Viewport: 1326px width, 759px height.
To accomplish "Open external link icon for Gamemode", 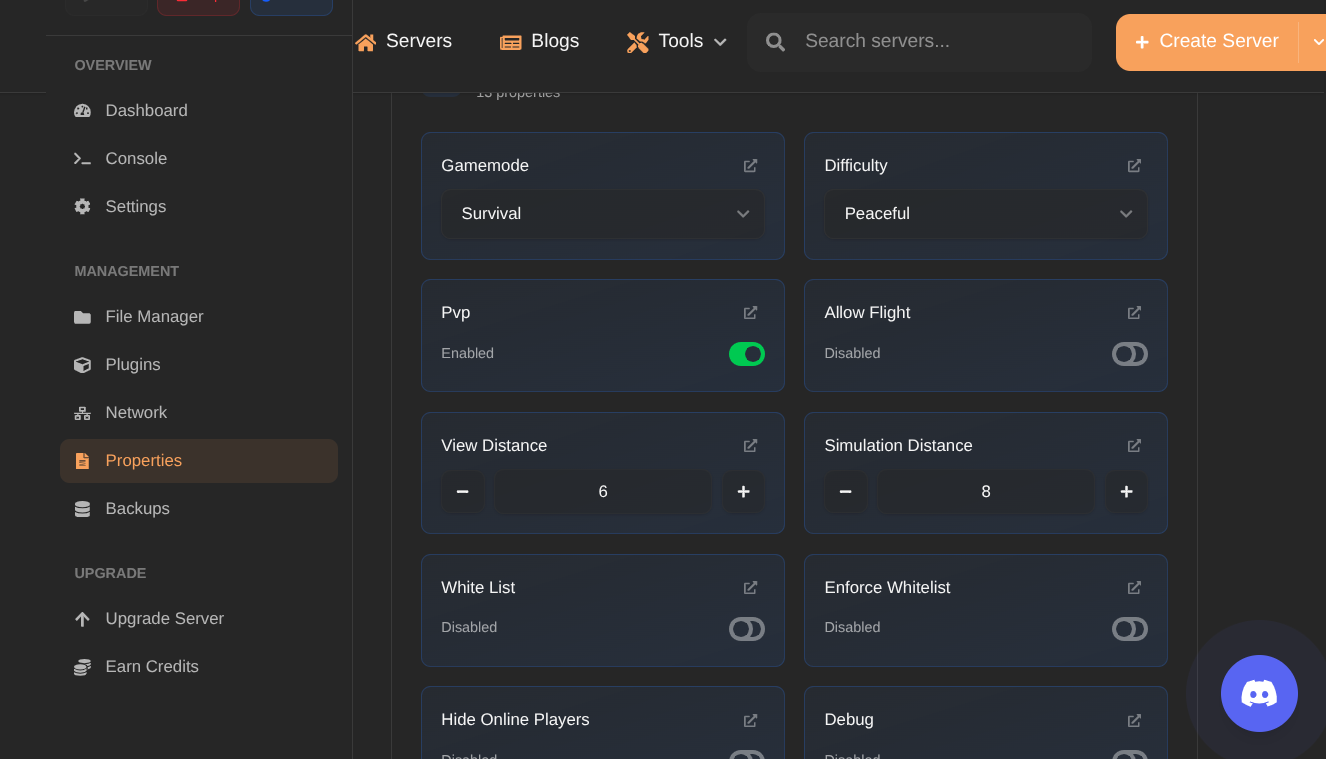I will tap(750, 166).
